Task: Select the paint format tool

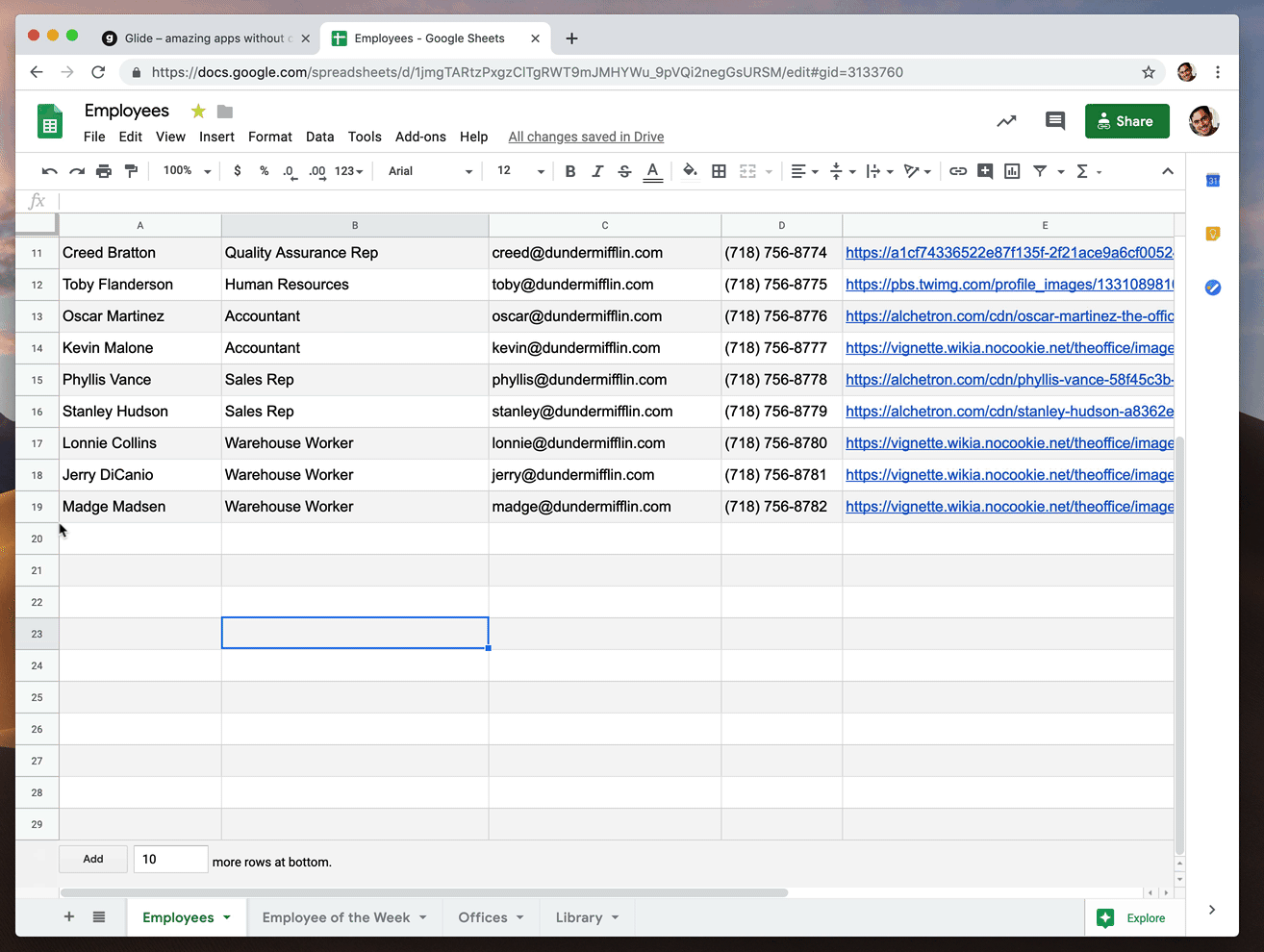Action: (131, 171)
